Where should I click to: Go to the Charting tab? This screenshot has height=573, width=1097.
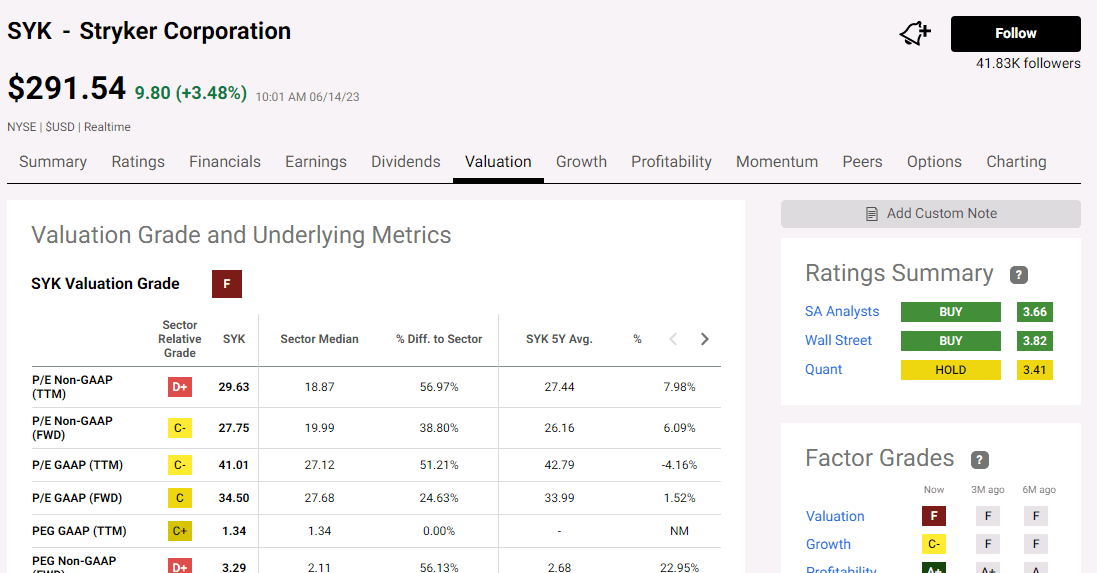tap(1016, 162)
